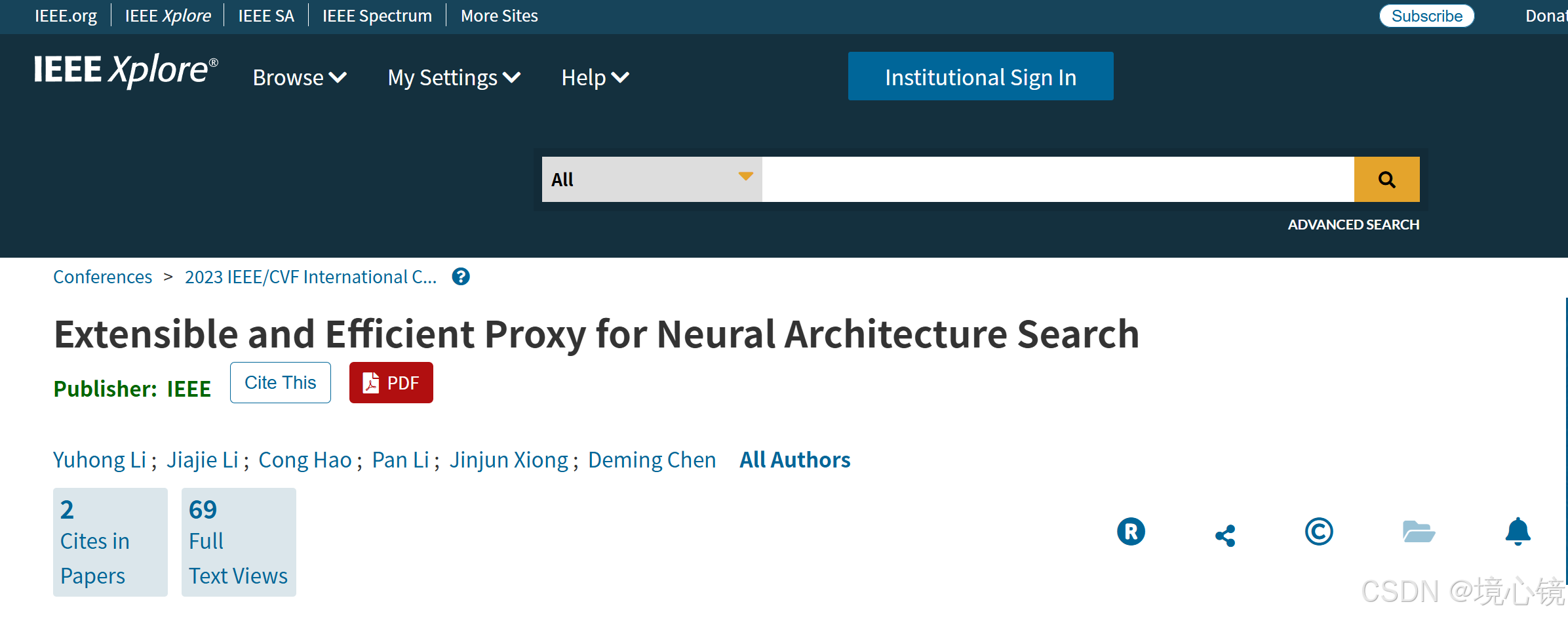This screenshot has height=617, width=1568.
Task: Go to IEEE Spectrum site
Action: tap(376, 15)
